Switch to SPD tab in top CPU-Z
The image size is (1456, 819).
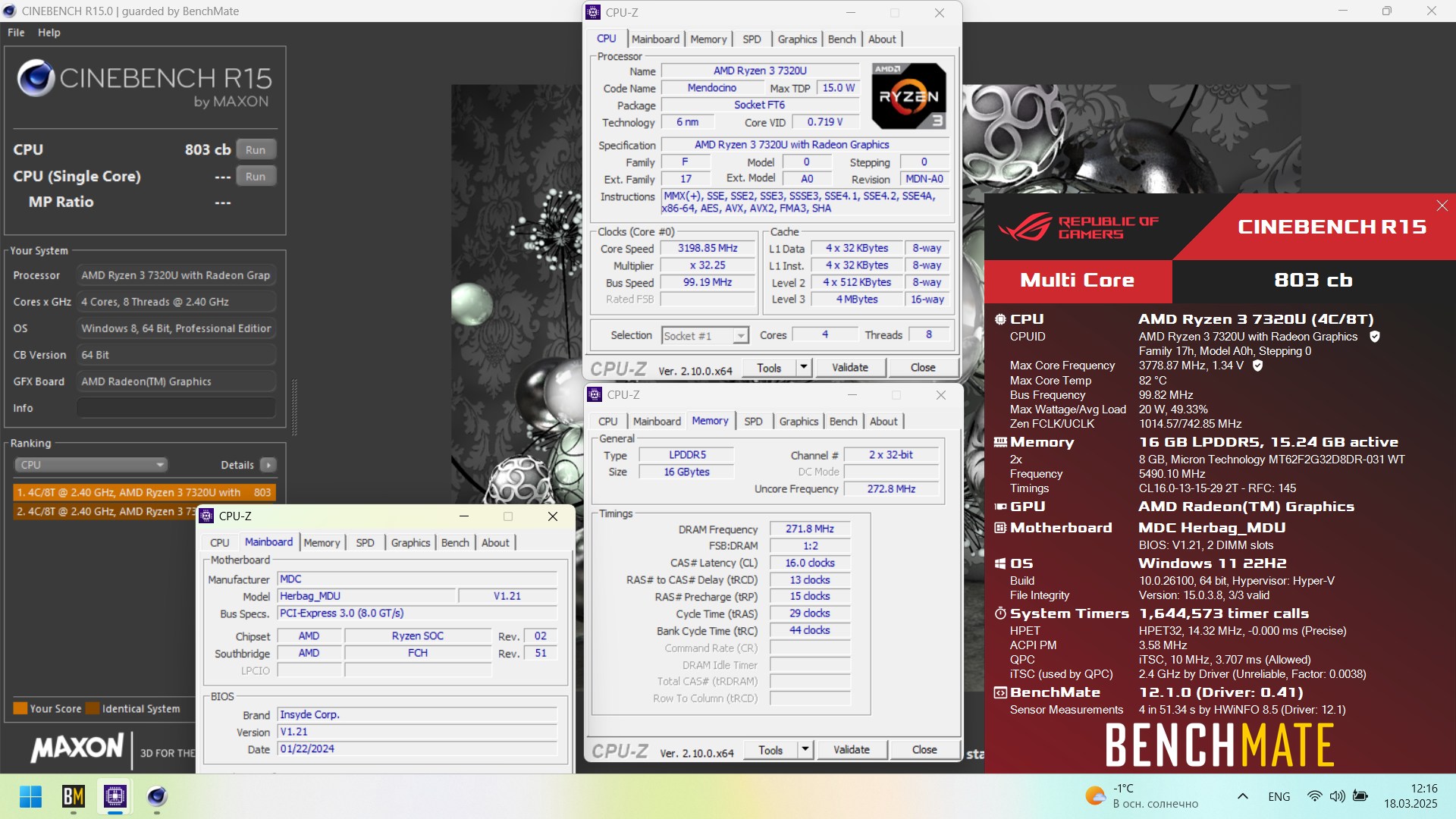point(752,39)
